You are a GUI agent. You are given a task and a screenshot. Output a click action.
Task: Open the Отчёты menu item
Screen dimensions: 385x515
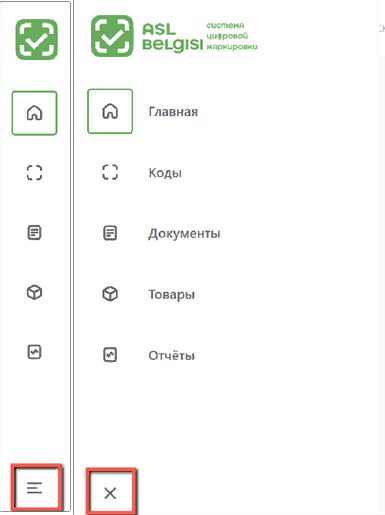pos(172,355)
